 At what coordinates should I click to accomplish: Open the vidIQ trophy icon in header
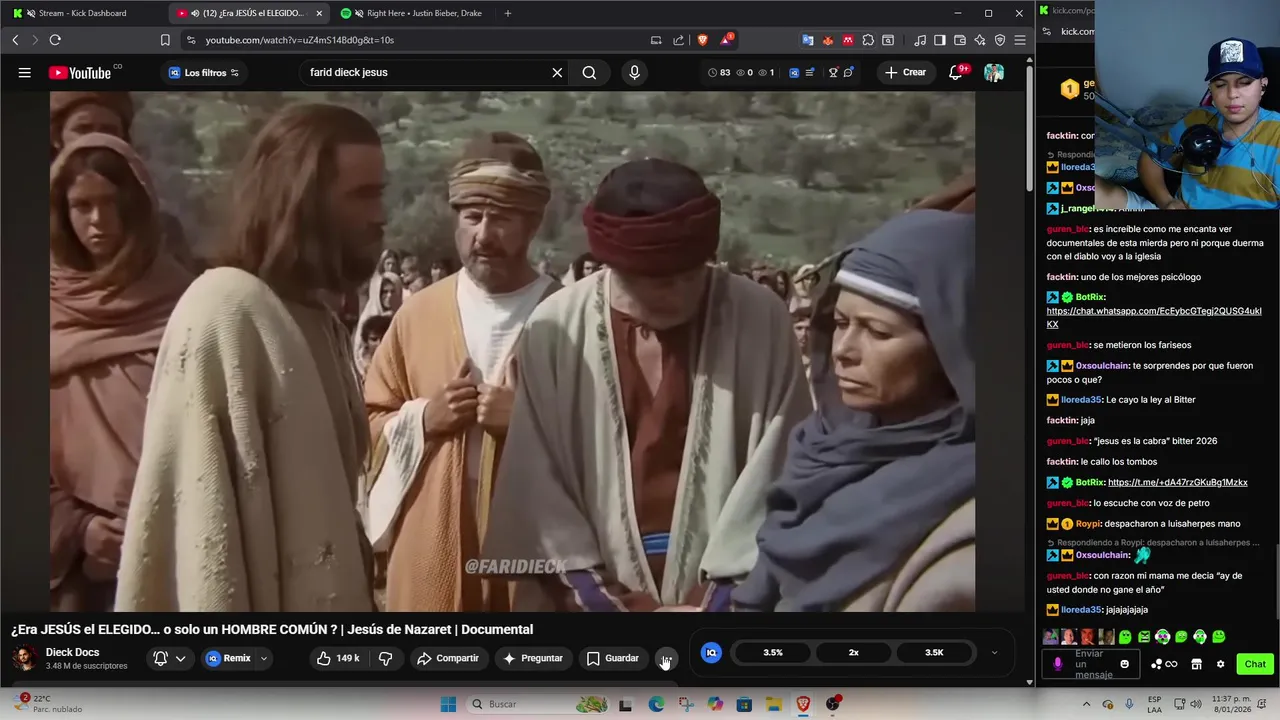833,72
